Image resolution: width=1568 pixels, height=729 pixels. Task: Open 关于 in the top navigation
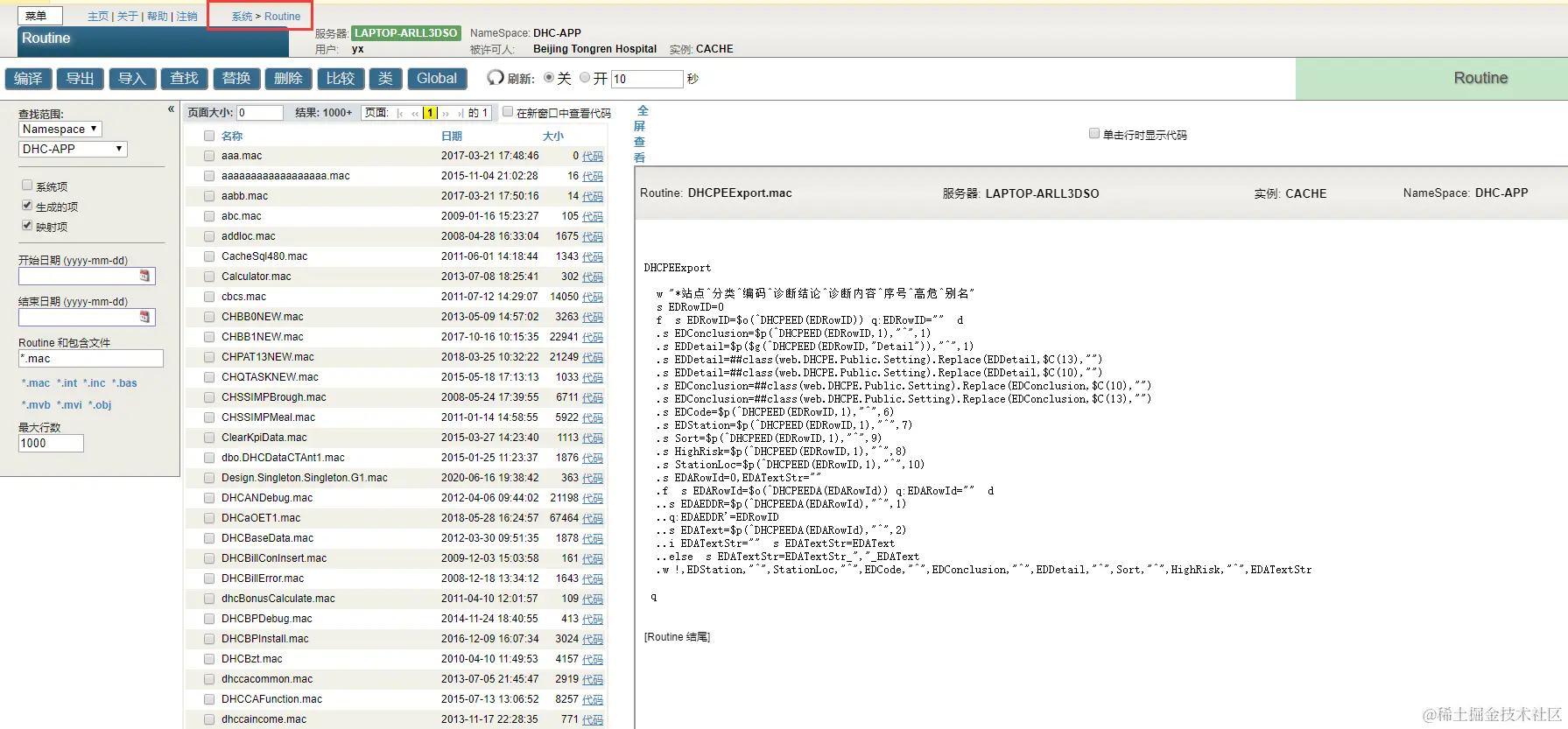coord(128,17)
